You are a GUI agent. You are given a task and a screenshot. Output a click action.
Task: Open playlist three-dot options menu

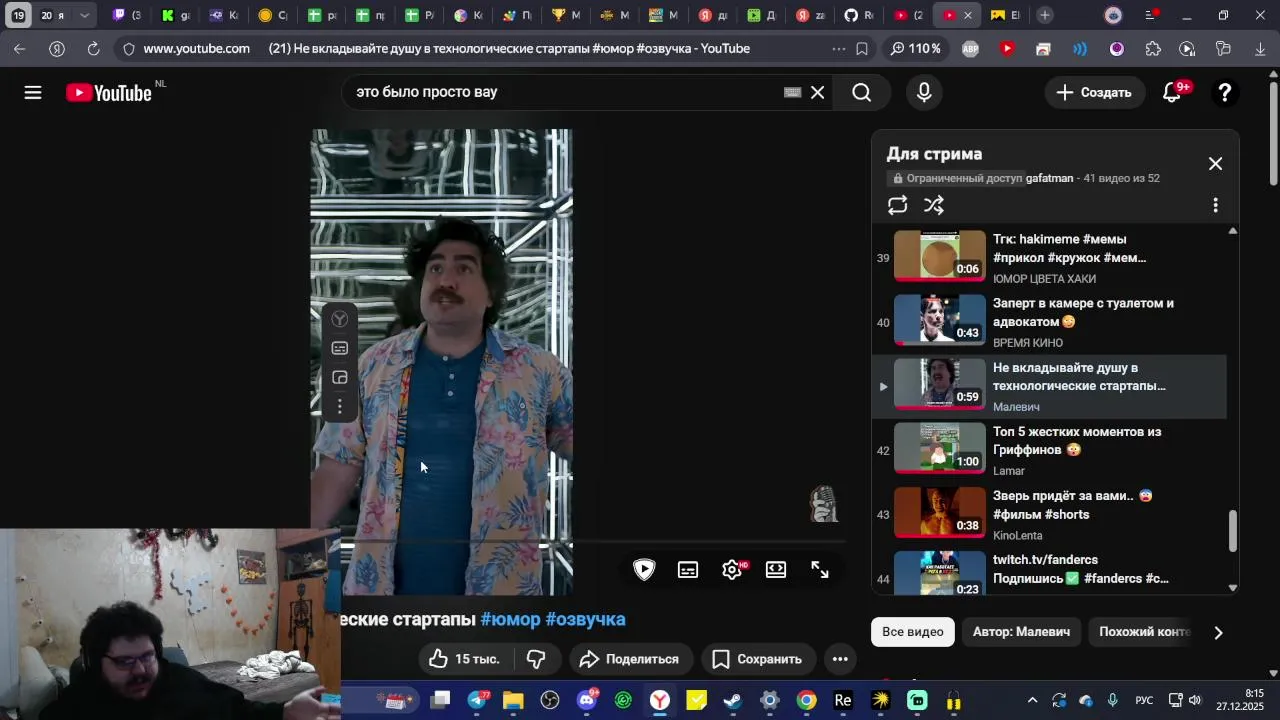[1215, 205]
